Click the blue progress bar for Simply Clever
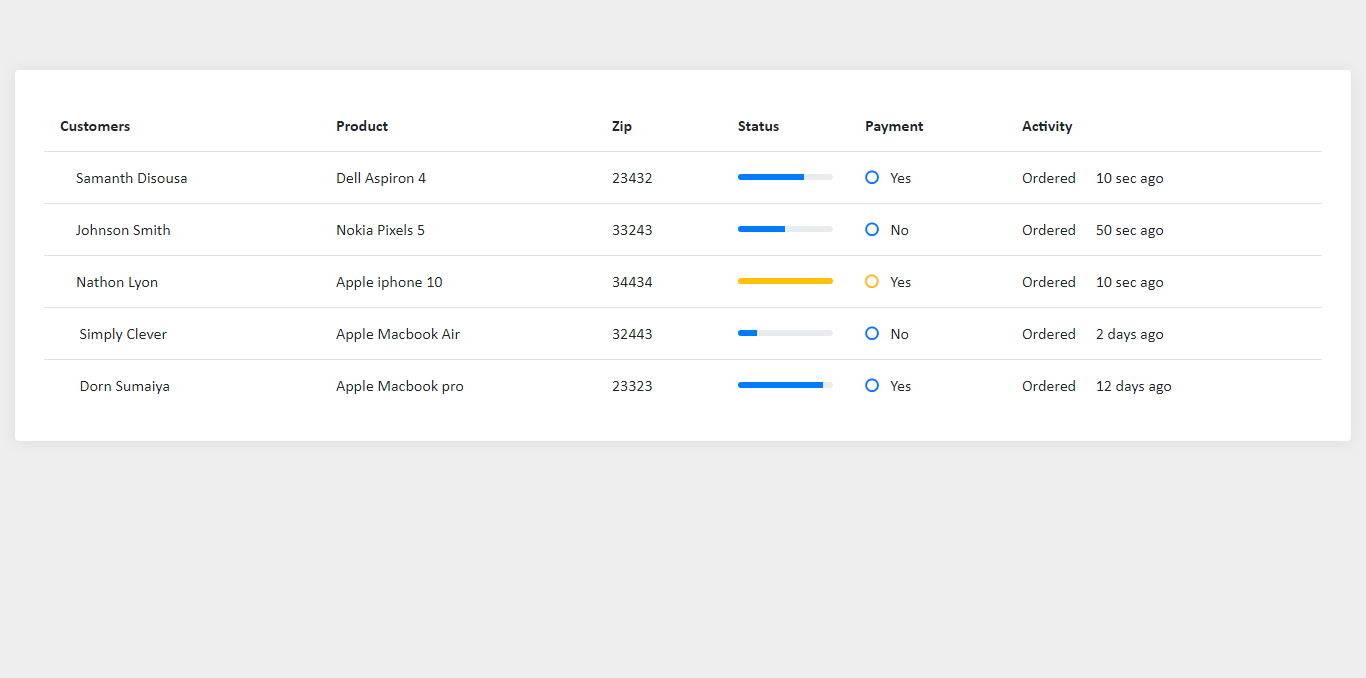The width and height of the screenshot is (1366, 678). (747, 332)
